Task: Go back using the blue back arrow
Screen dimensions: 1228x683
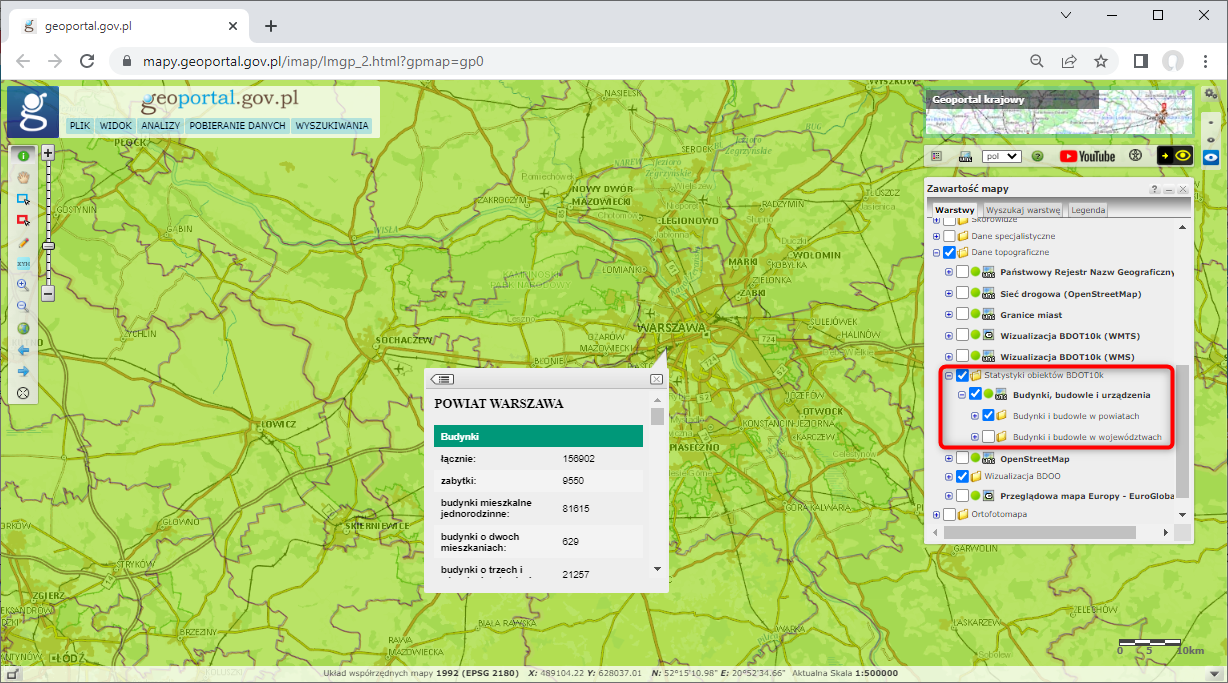Action: 22,349
